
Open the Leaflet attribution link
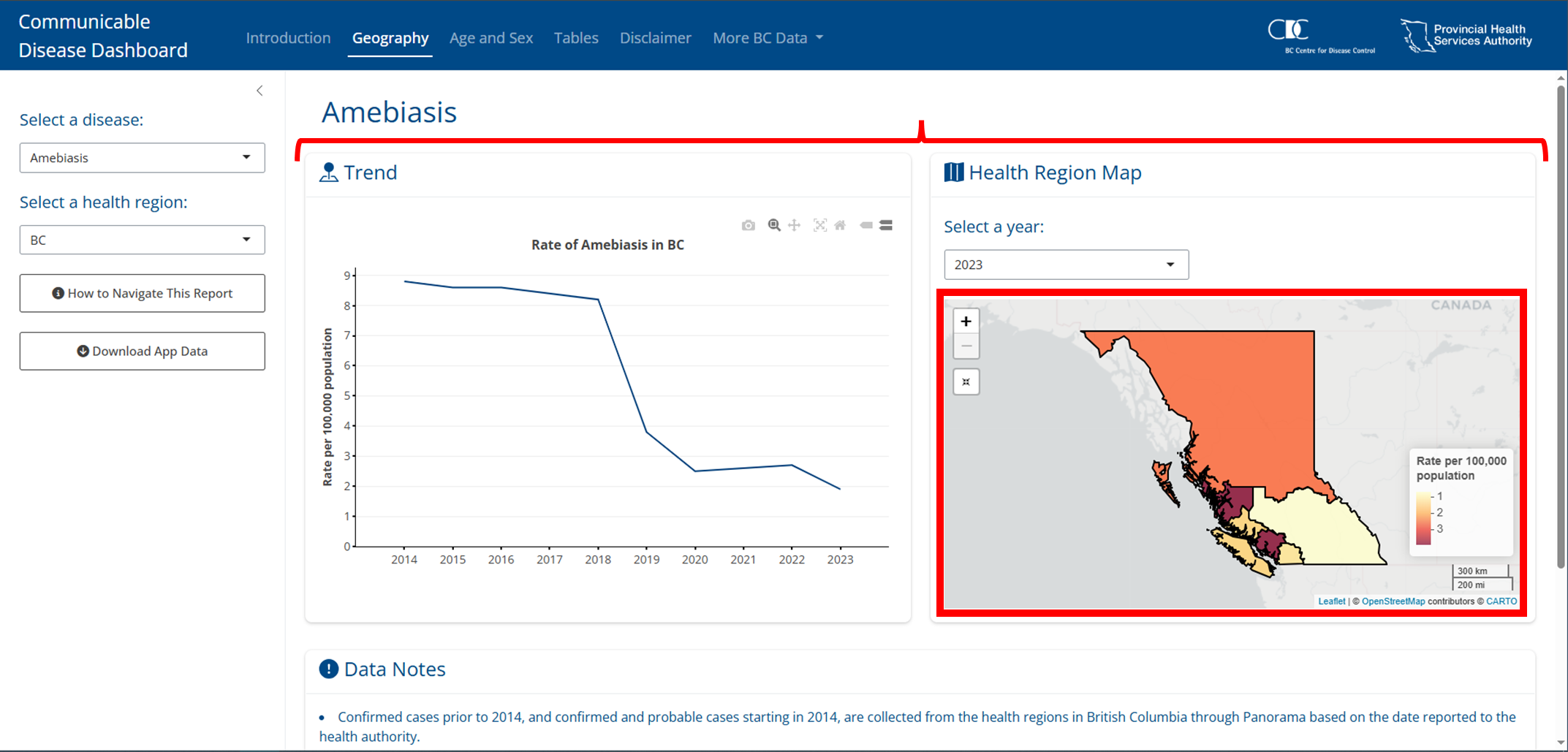[x=1331, y=601]
